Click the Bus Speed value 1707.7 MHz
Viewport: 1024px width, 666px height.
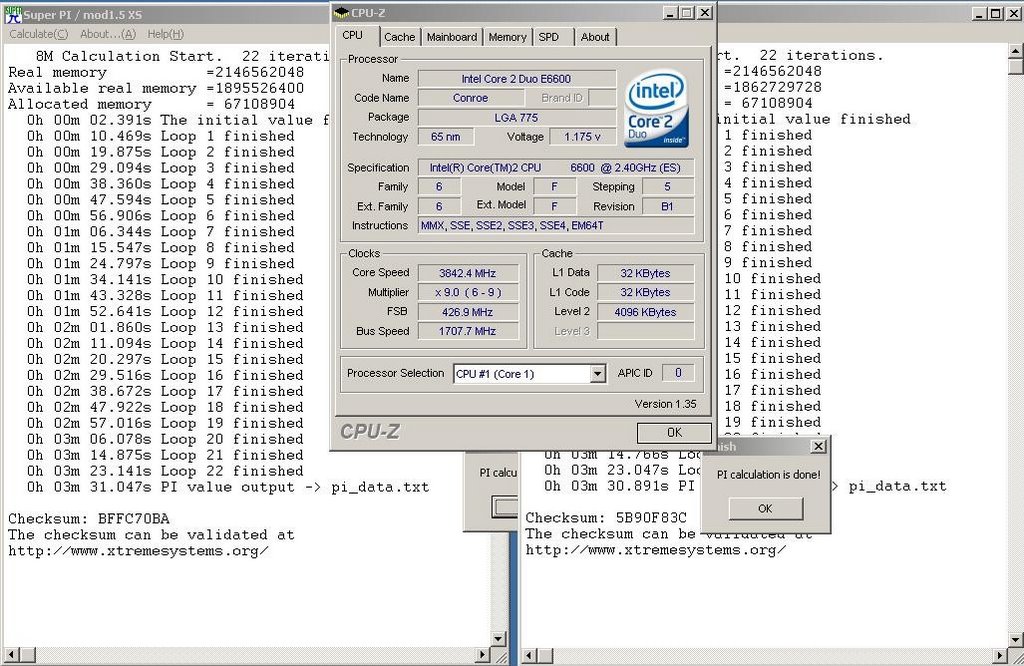point(468,331)
